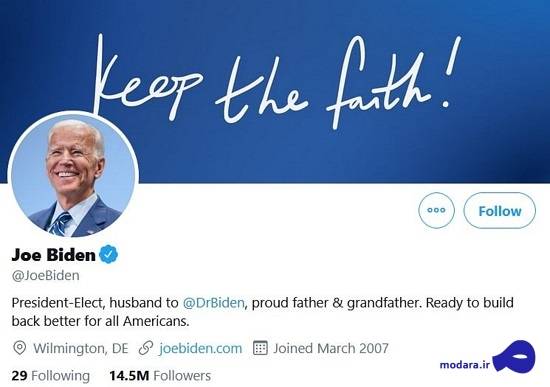The image size is (550, 387).
Task: Open the profile picture thumbnail
Action: click(73, 176)
